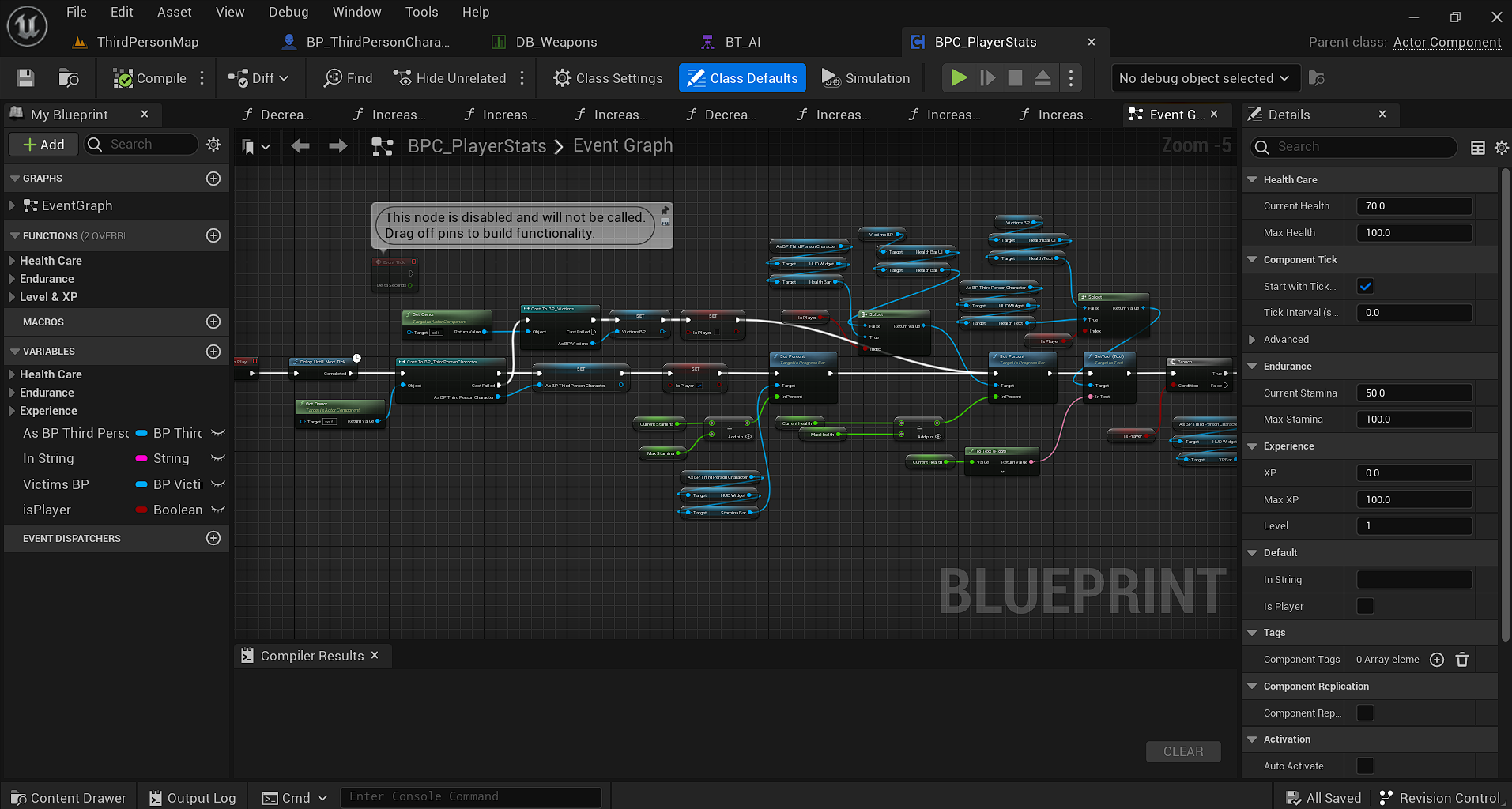Enable Auto Activate checkbox
1512x809 pixels.
point(1365,766)
